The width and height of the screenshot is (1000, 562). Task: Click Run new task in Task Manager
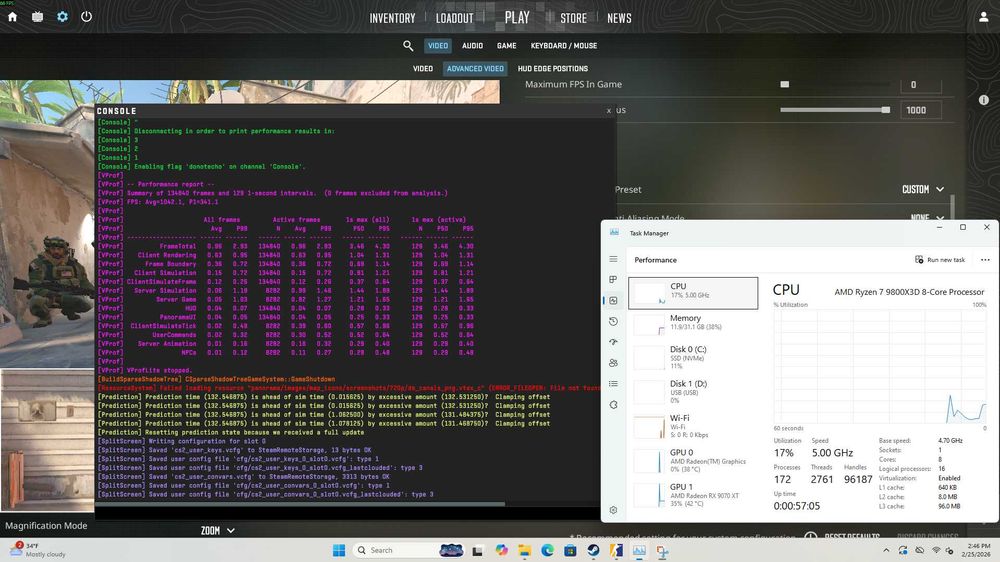[x=940, y=260]
